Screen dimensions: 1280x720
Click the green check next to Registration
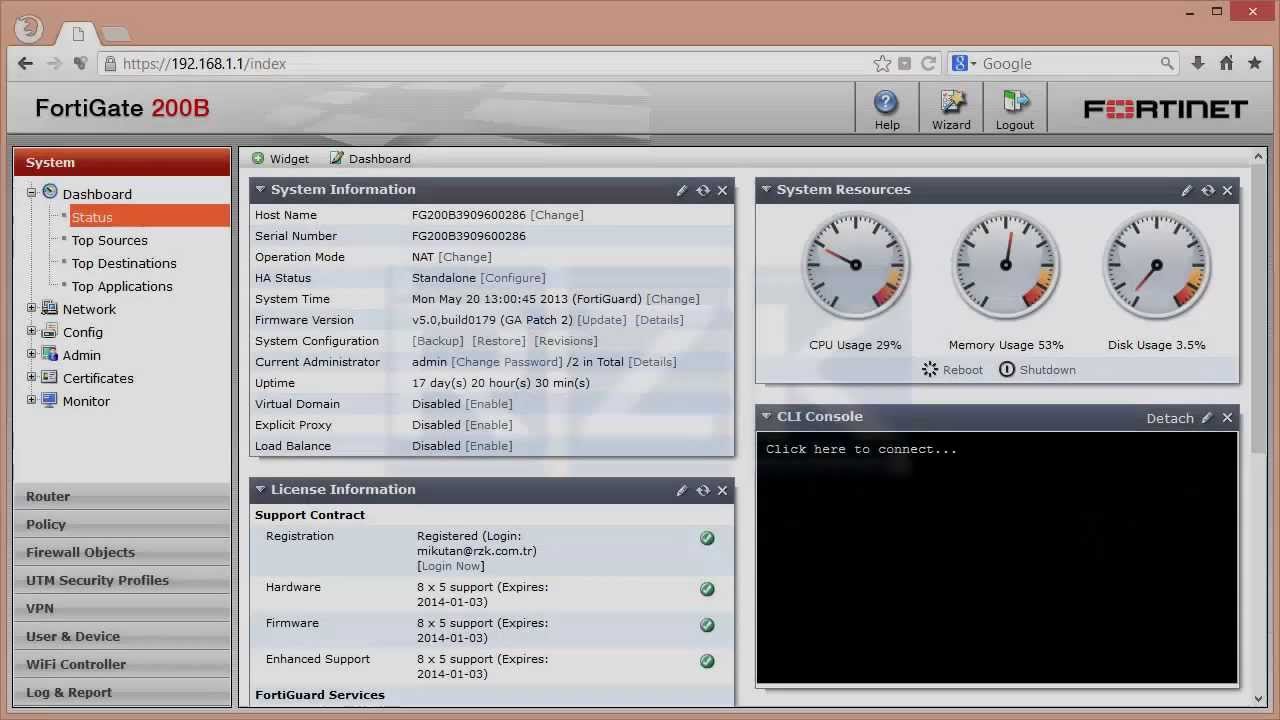pos(707,538)
